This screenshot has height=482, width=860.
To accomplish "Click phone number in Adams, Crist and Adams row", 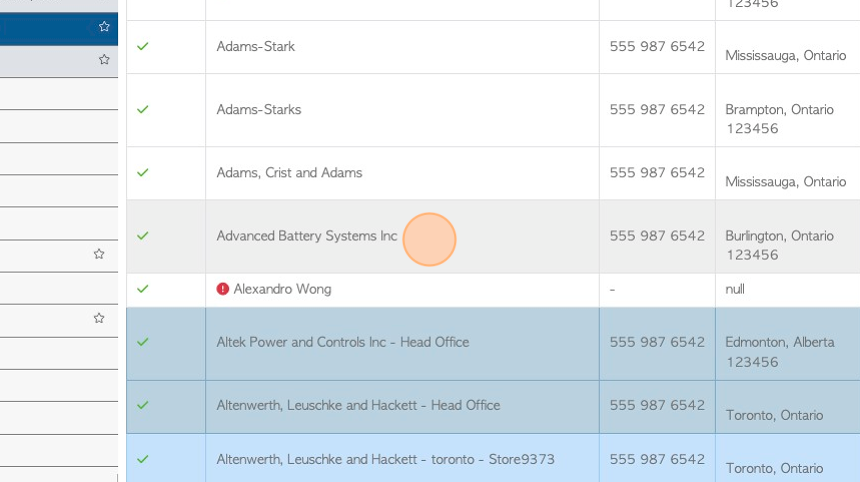I will coord(657,173).
